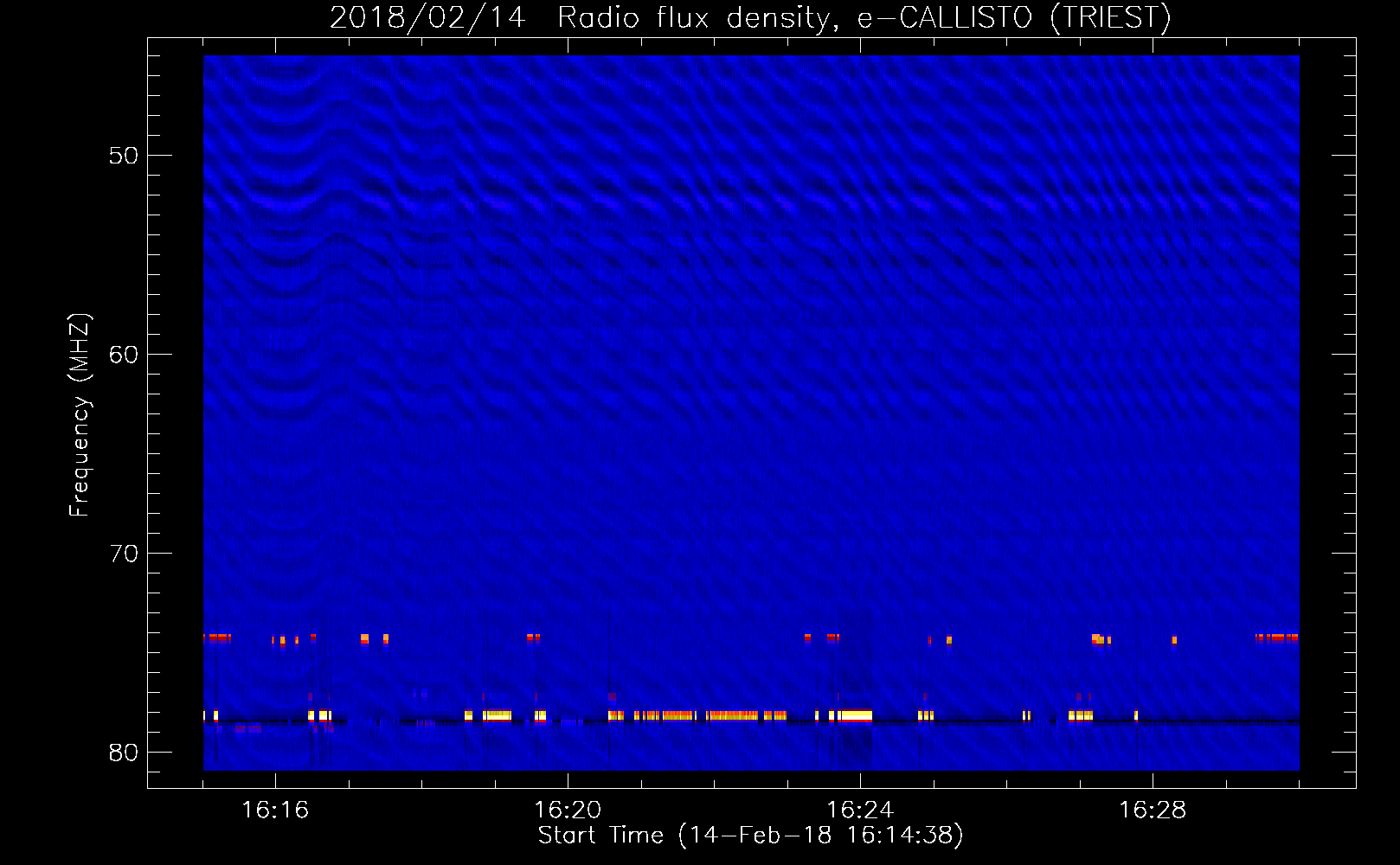Click the 60 frequency tick label
Image resolution: width=1400 pixels, height=865 pixels.
[124, 355]
